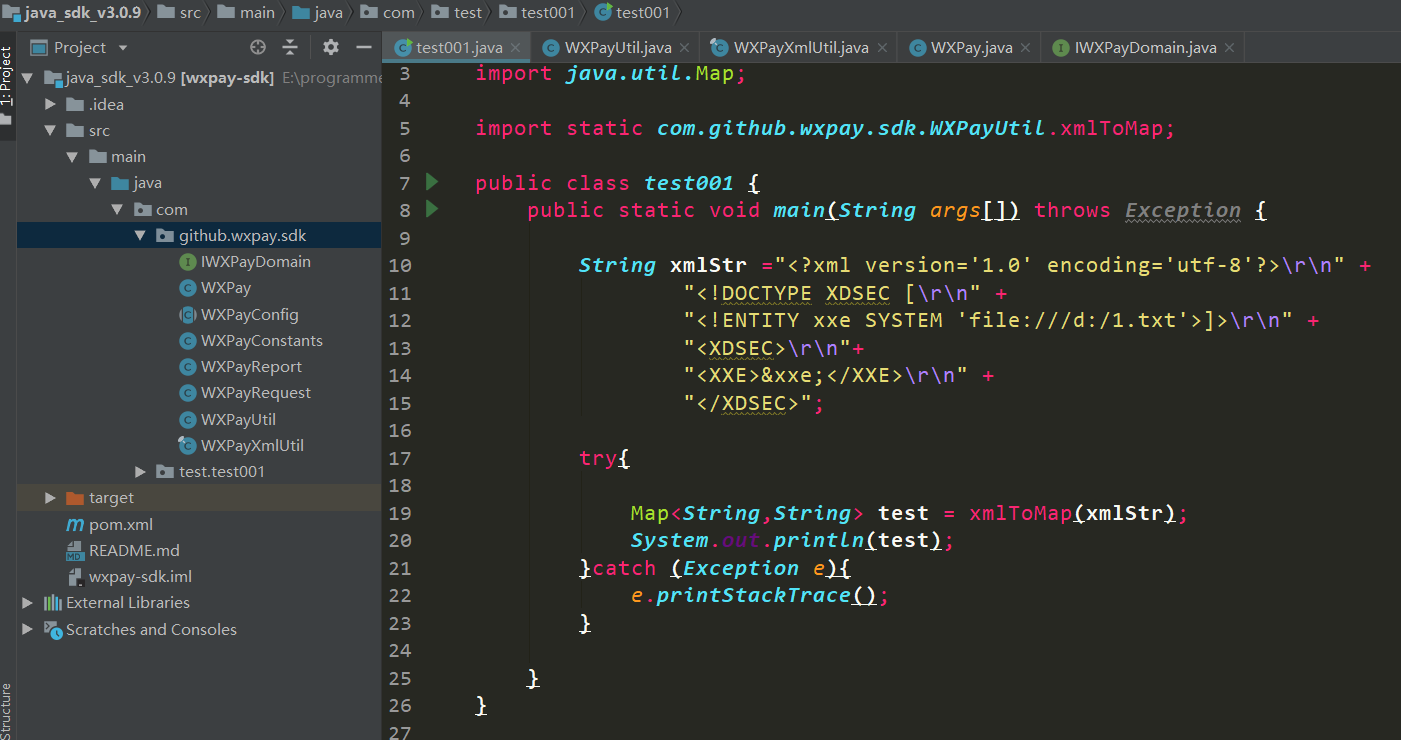This screenshot has width=1401, height=740.
Task: Close the WXPayUtil.java tab
Action: (684, 48)
